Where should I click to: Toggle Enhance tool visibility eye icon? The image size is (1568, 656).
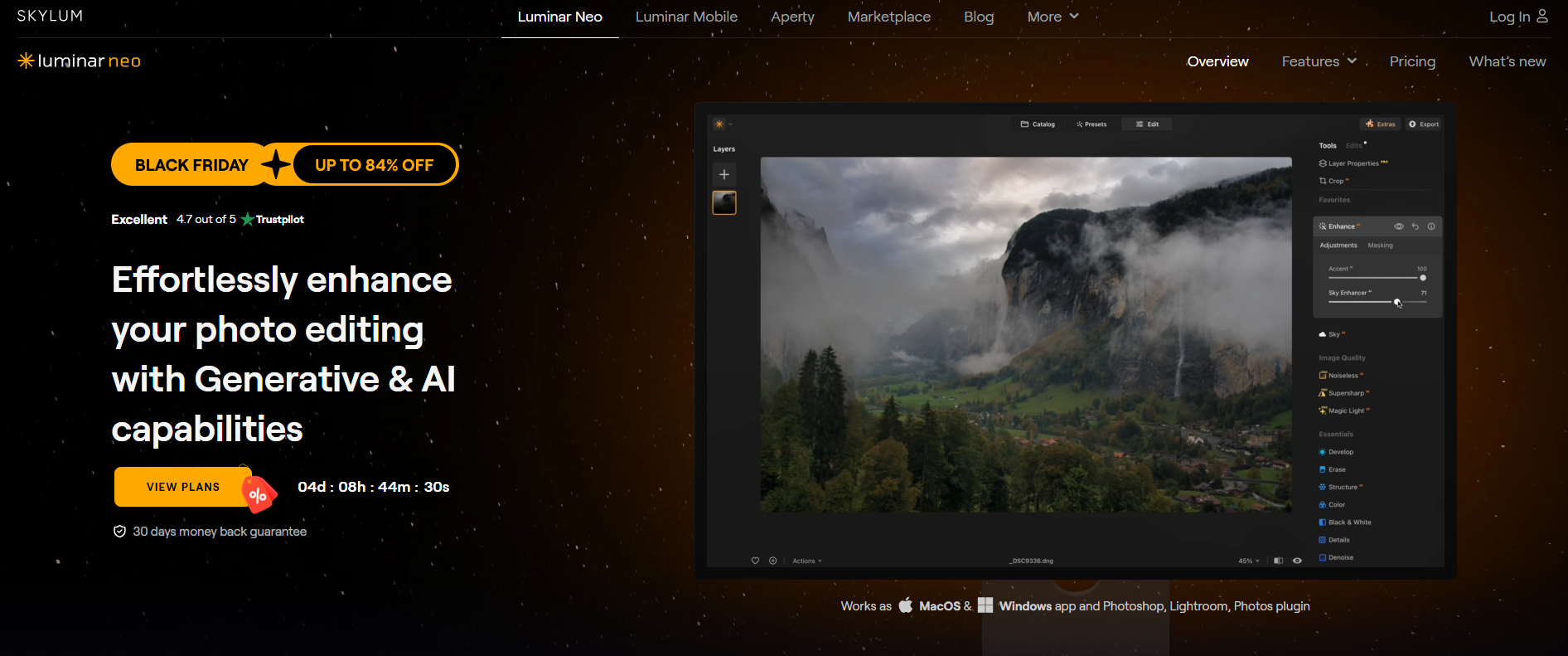coord(1399,226)
